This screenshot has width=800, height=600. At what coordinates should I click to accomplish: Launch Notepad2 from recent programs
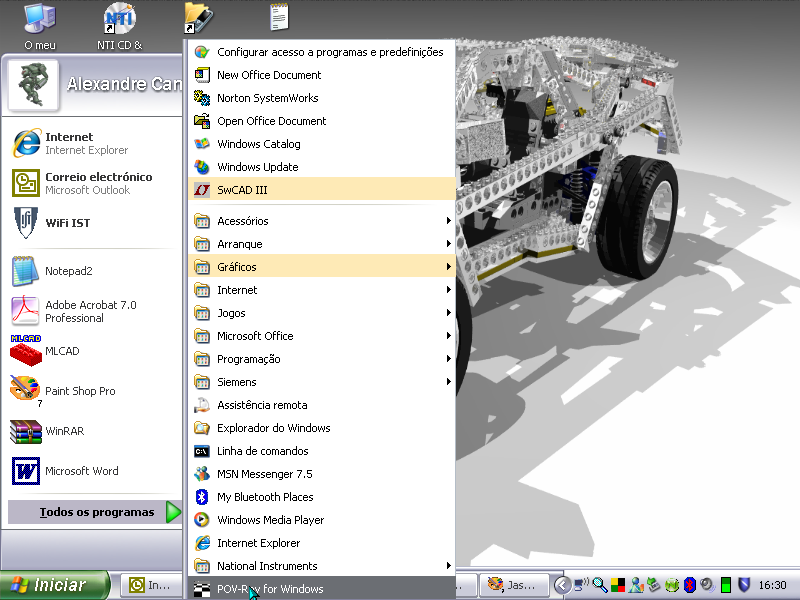[x=94, y=271]
